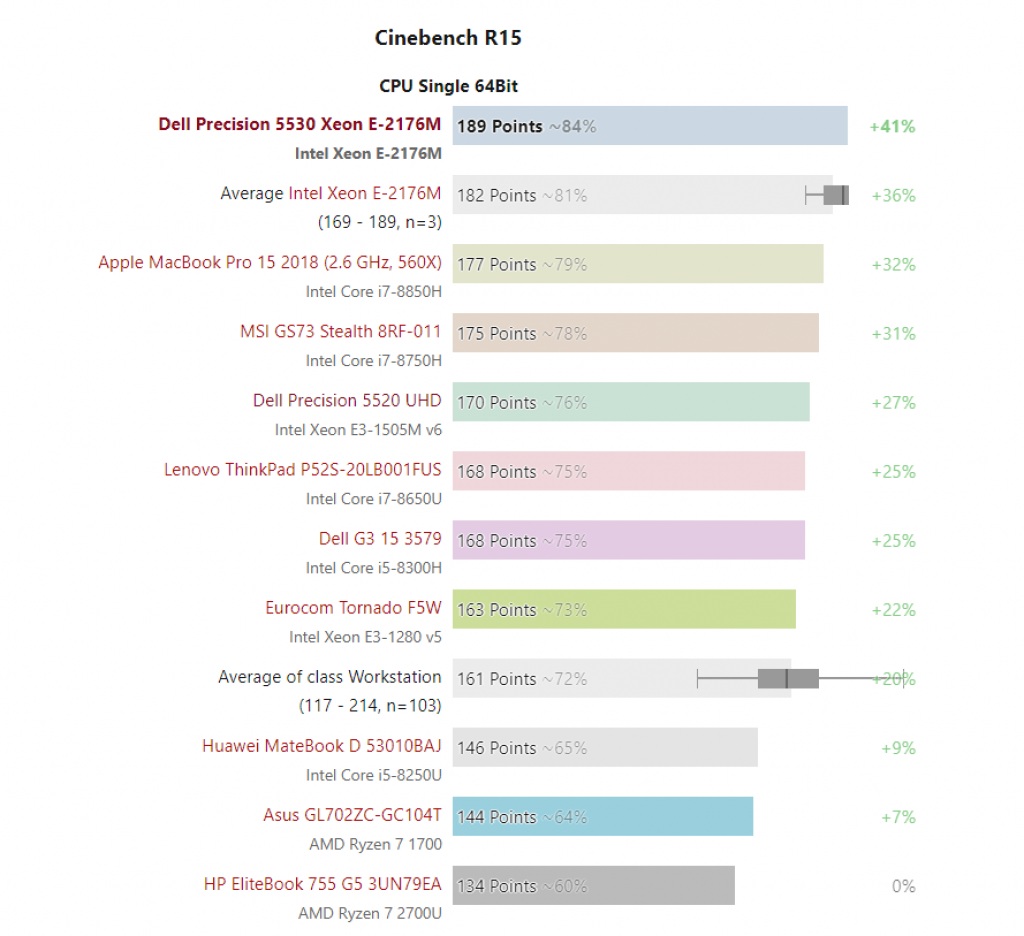This screenshot has width=1024, height=936.
Task: Click the 134 Points gray HP bar
Action: tap(594, 886)
